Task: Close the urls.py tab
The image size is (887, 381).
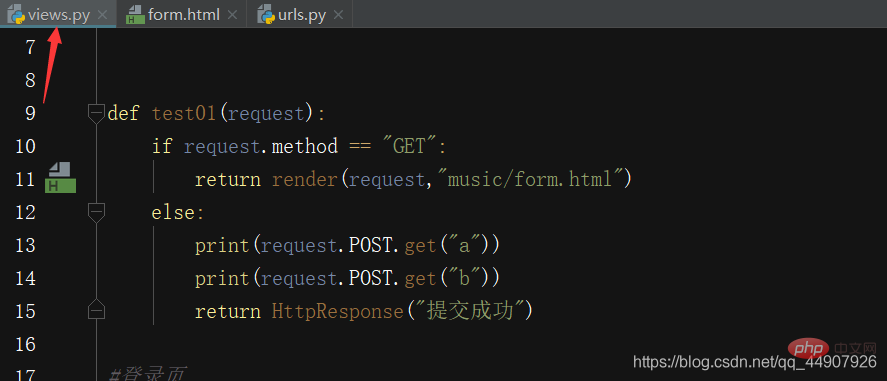Action: (338, 15)
